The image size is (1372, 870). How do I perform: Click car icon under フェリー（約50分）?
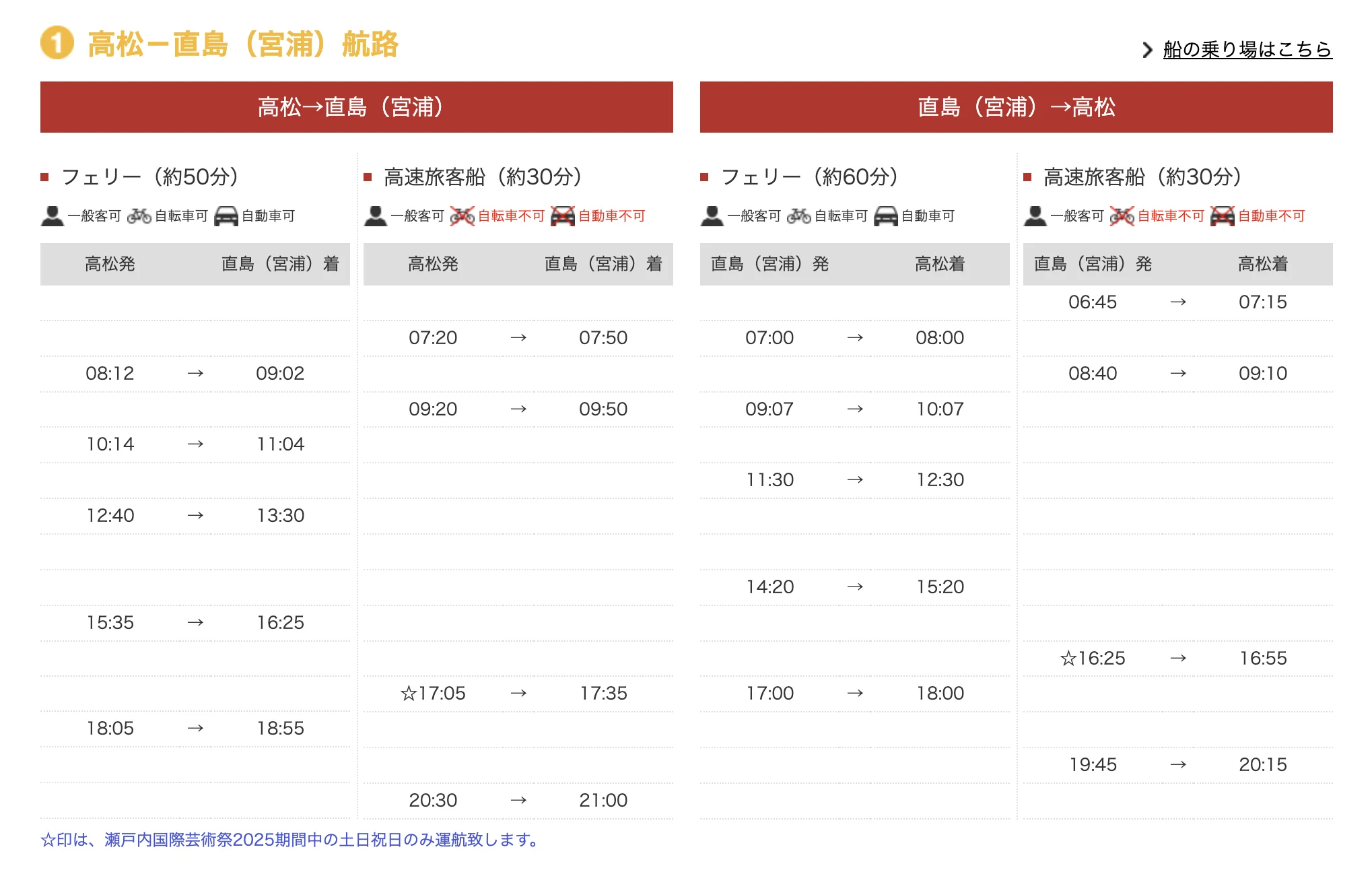tap(226, 216)
